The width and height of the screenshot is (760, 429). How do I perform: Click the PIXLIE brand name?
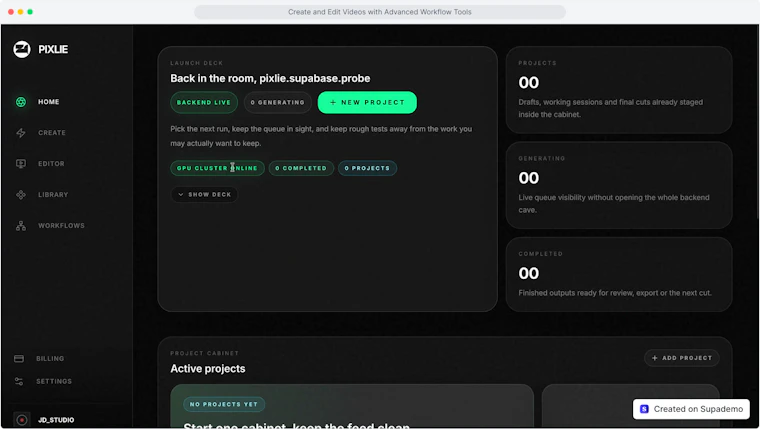[53, 49]
